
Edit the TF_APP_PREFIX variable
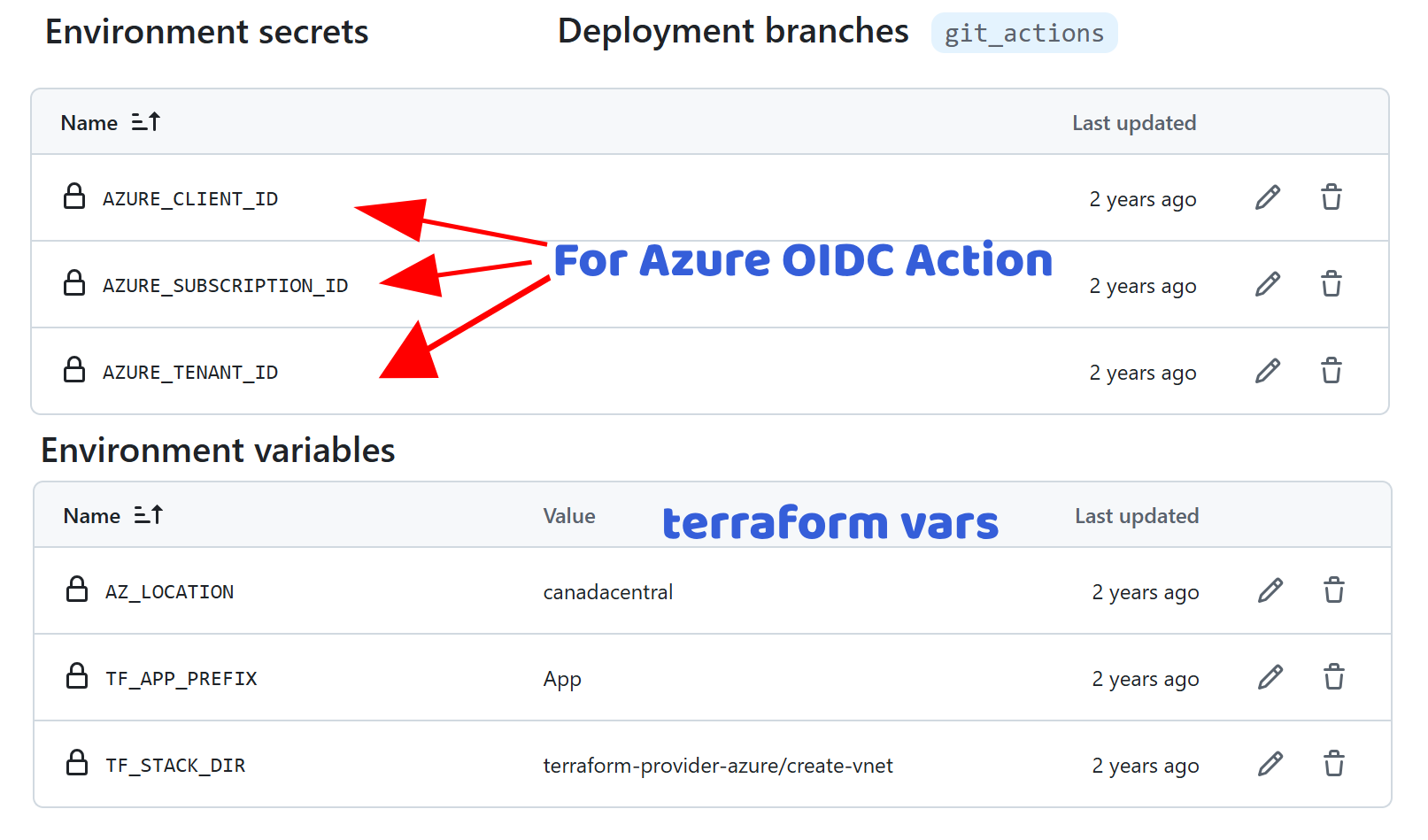1270,677
